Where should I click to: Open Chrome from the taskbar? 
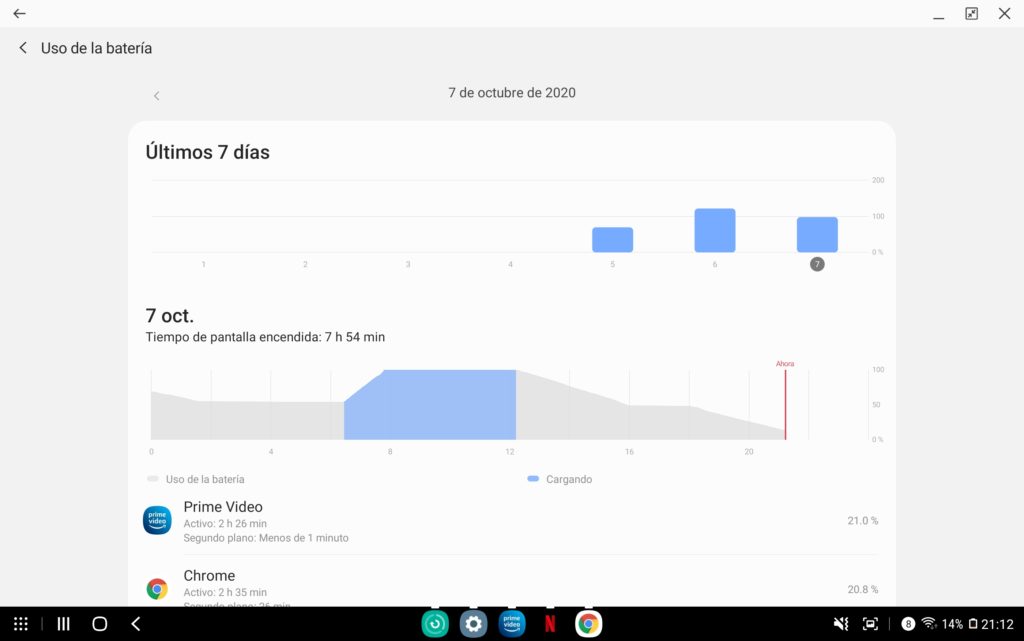[x=588, y=624]
